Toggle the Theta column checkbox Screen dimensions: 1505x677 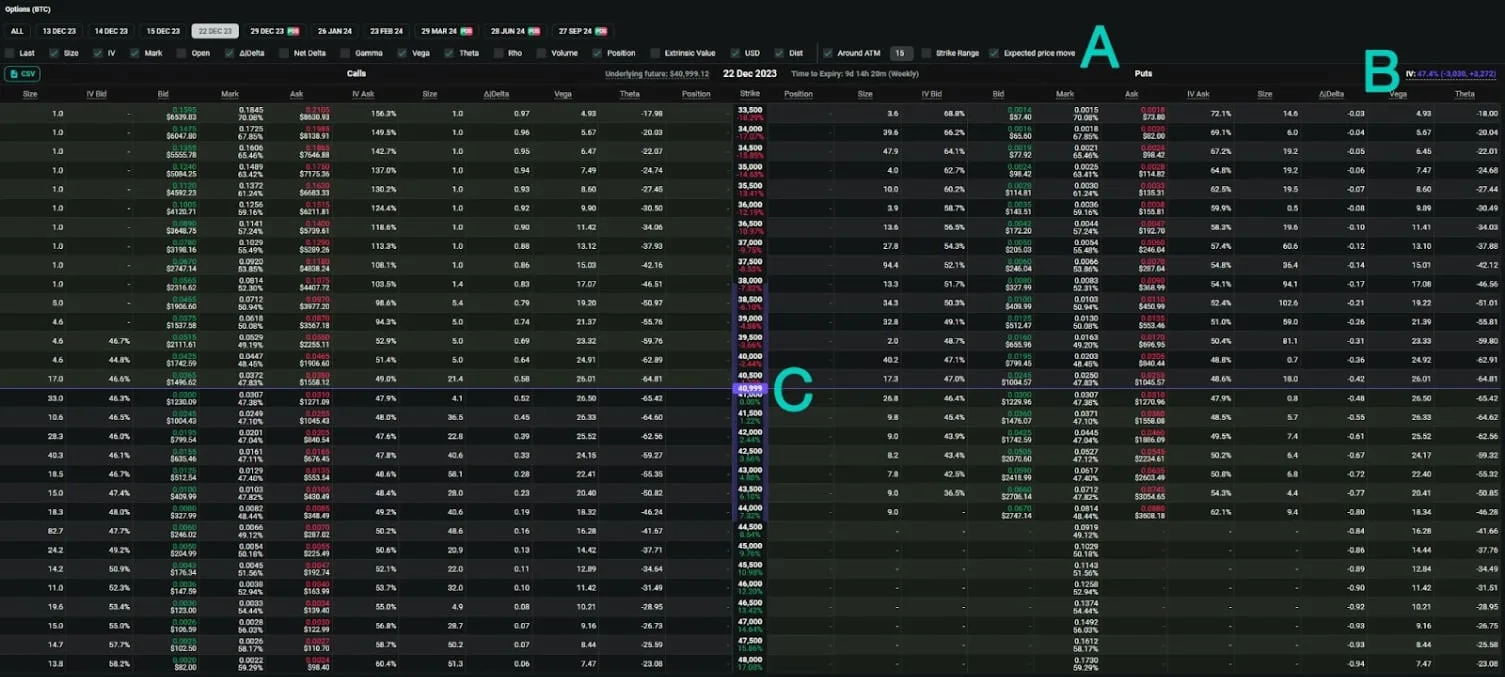(x=449, y=53)
